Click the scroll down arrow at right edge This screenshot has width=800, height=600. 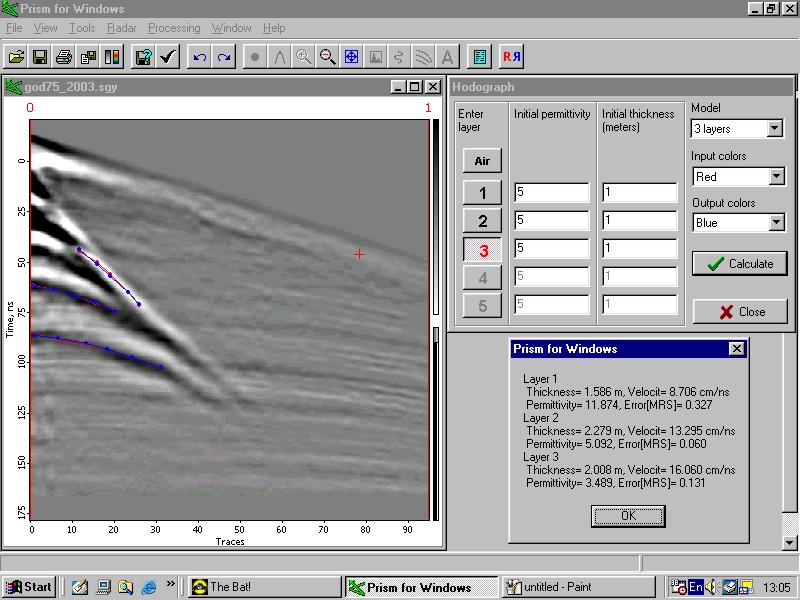coord(789,543)
